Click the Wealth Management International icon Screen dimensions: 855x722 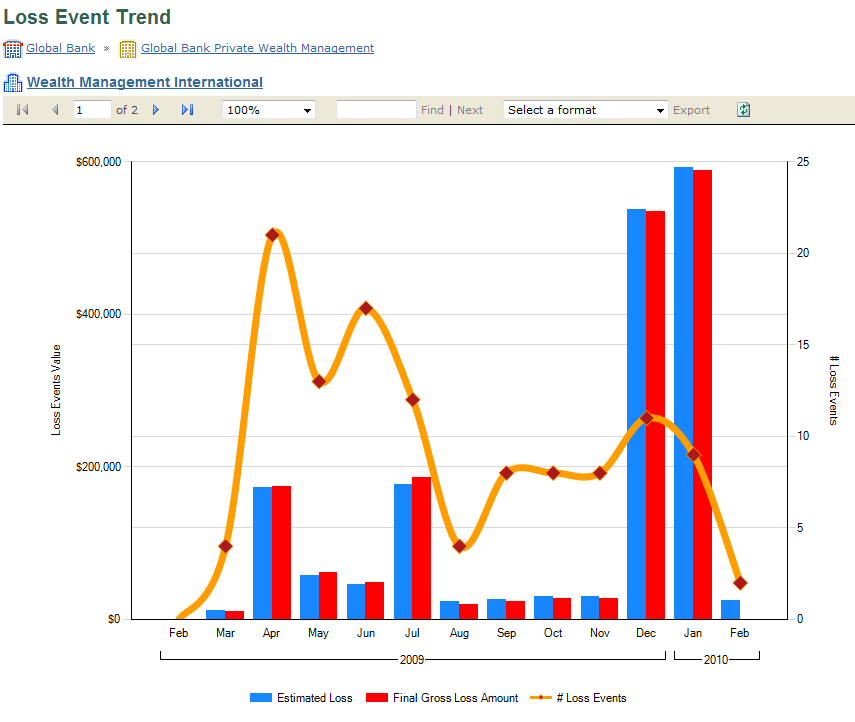pyautogui.click(x=13, y=82)
